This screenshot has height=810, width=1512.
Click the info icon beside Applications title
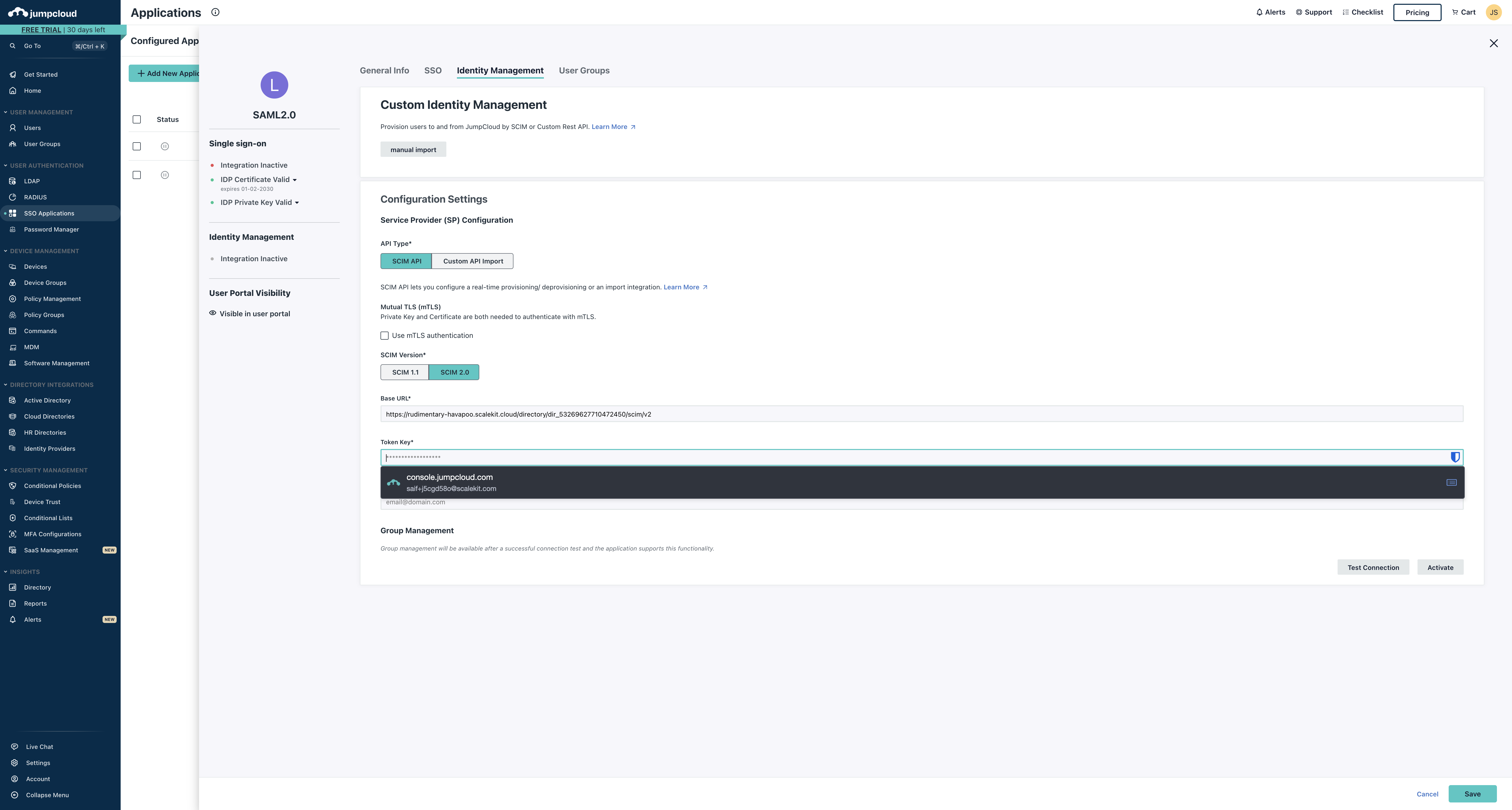(x=215, y=12)
